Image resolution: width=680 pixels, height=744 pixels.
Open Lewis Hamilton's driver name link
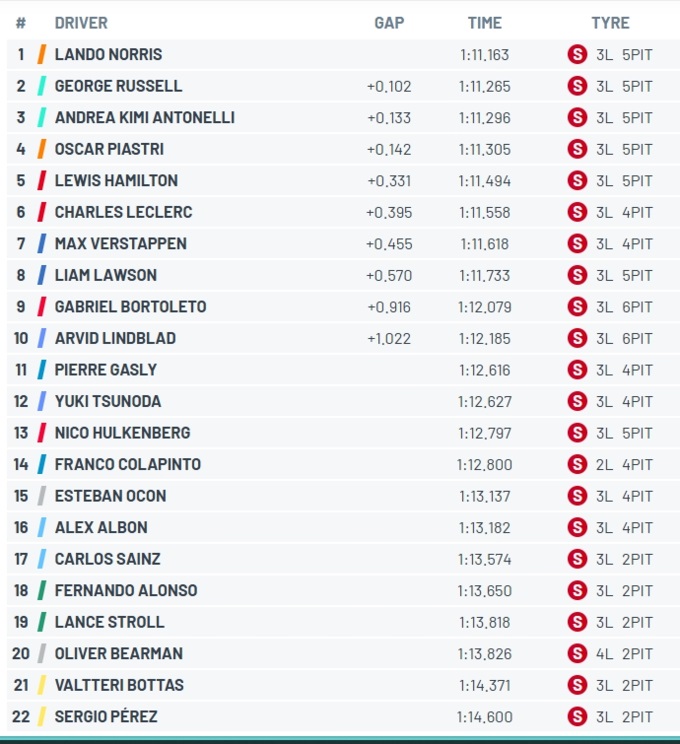point(116,181)
